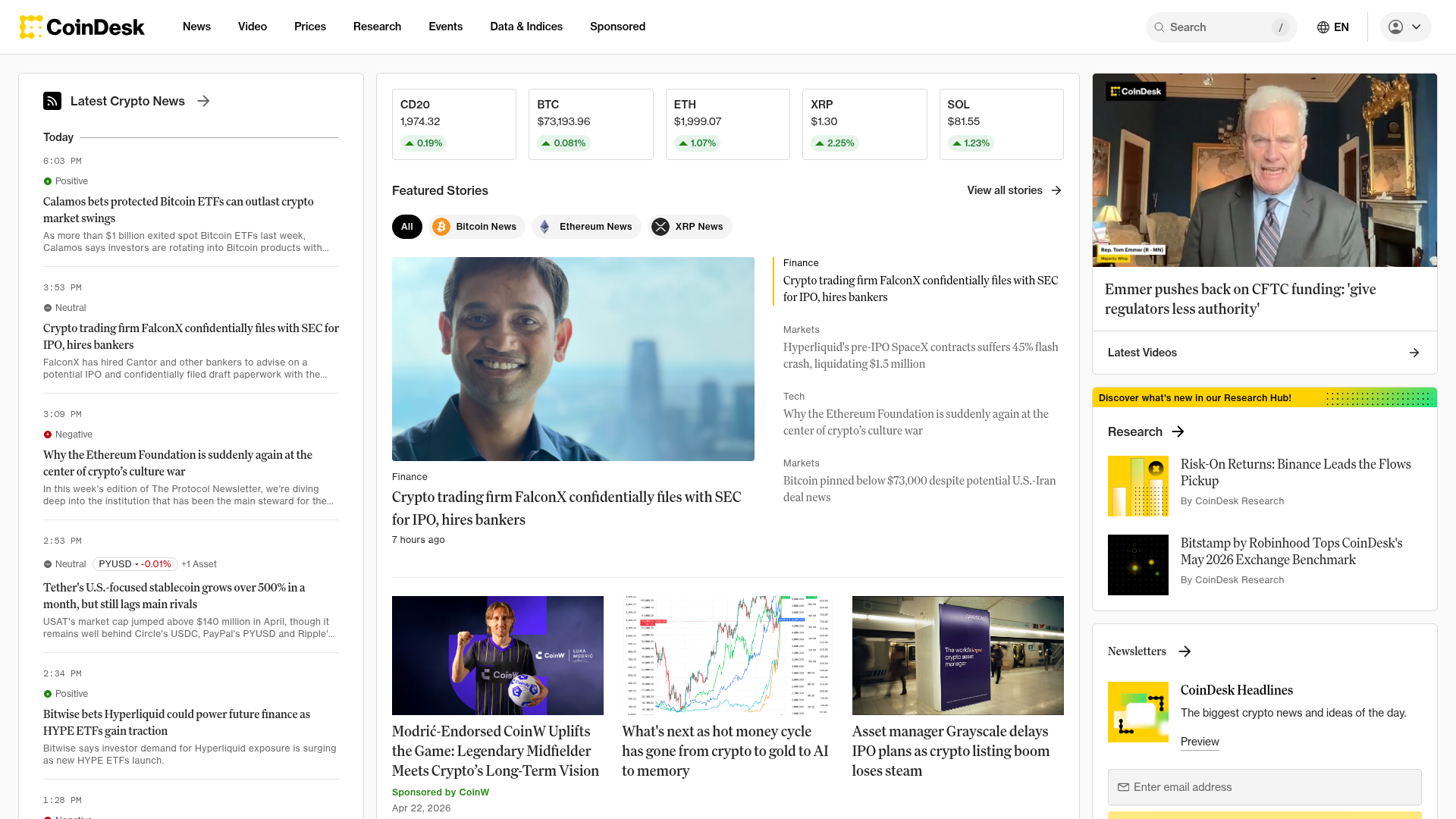This screenshot has width=1456, height=819.
Task: Open the Emmer CFTC funding video thumbnail
Action: (1264, 170)
